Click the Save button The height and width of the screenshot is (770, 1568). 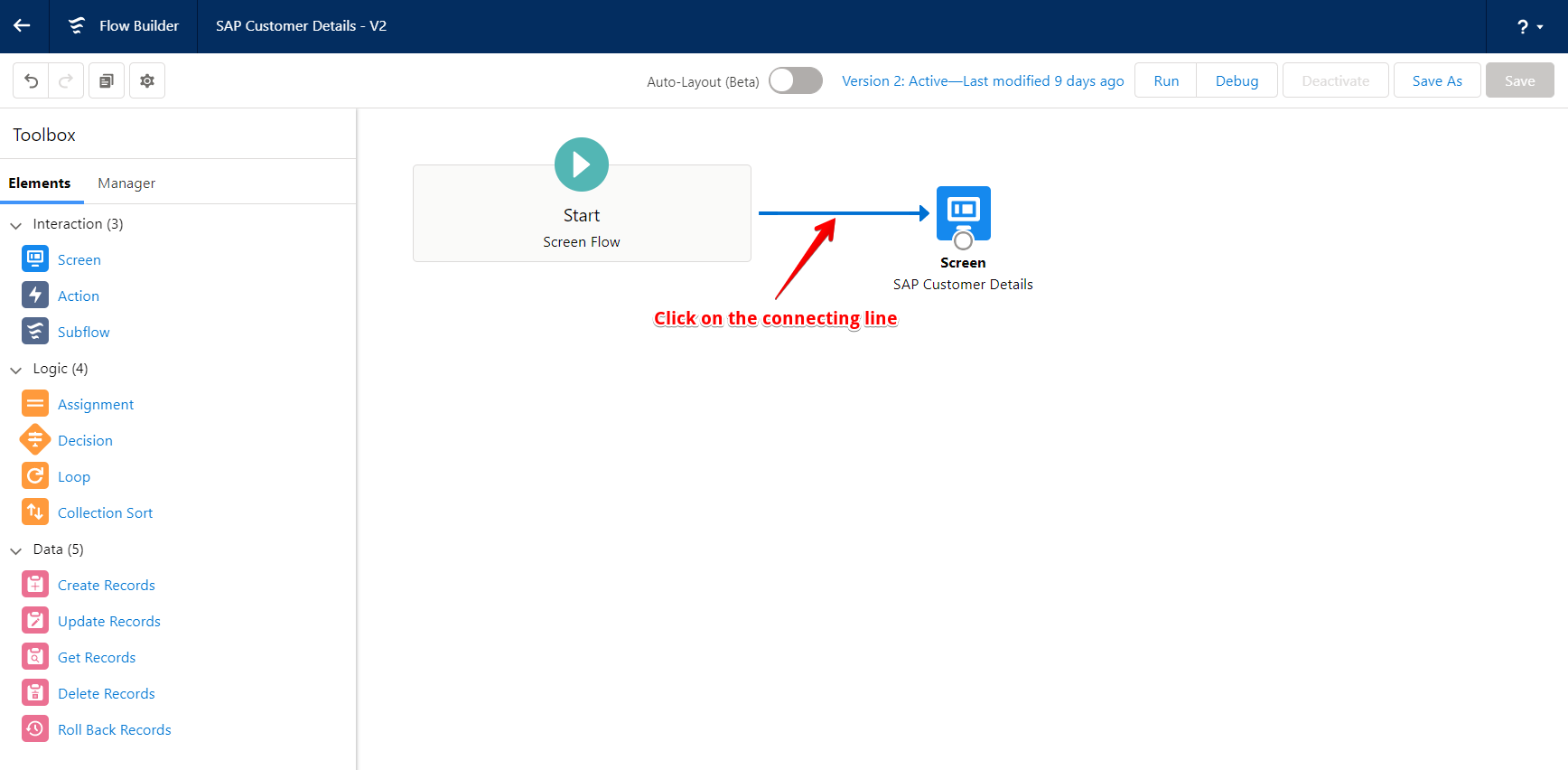(1519, 80)
